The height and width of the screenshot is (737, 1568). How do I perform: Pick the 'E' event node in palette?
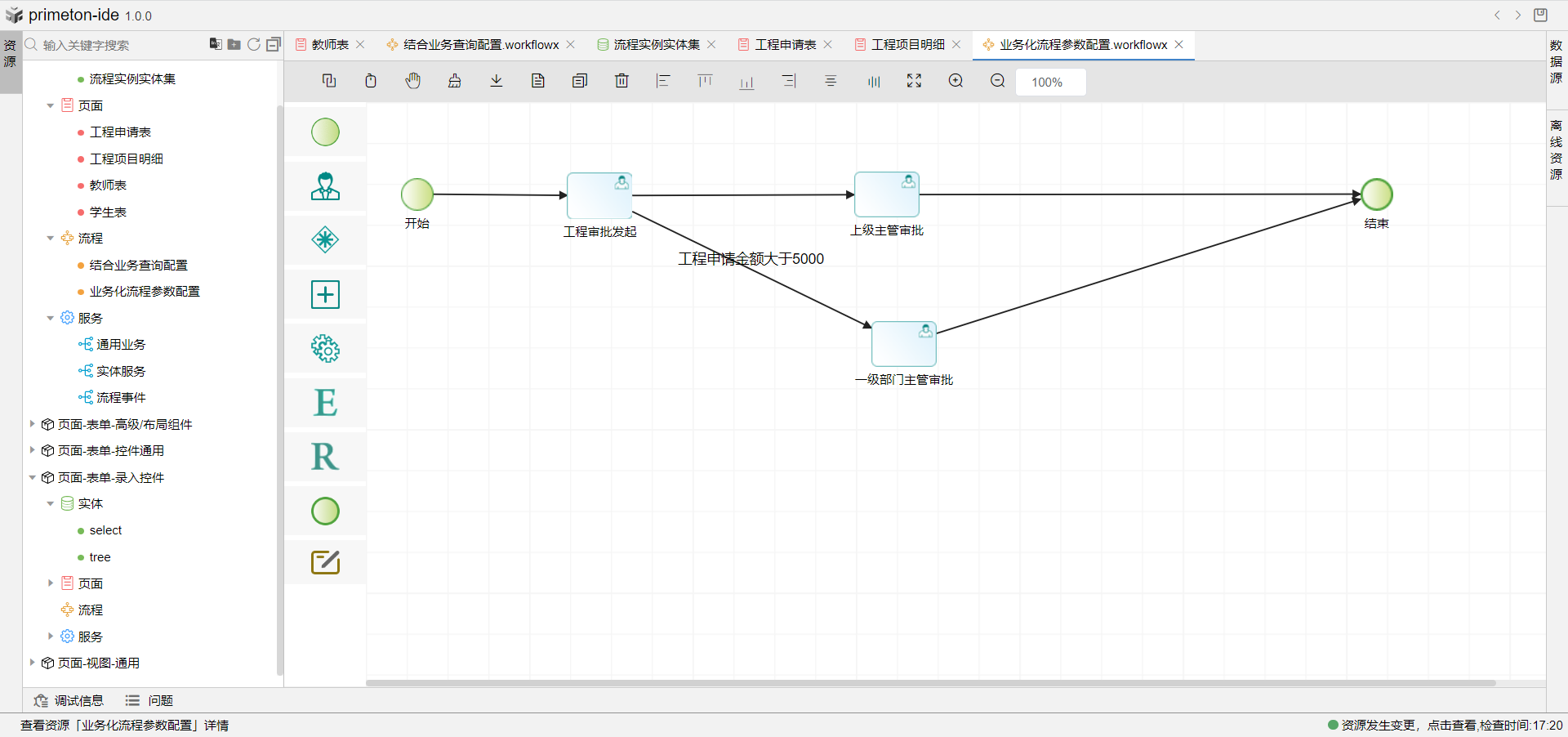(x=325, y=403)
